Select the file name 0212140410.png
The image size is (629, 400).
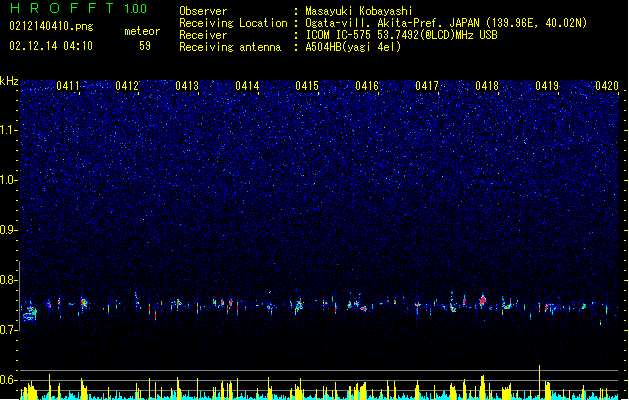[51, 27]
